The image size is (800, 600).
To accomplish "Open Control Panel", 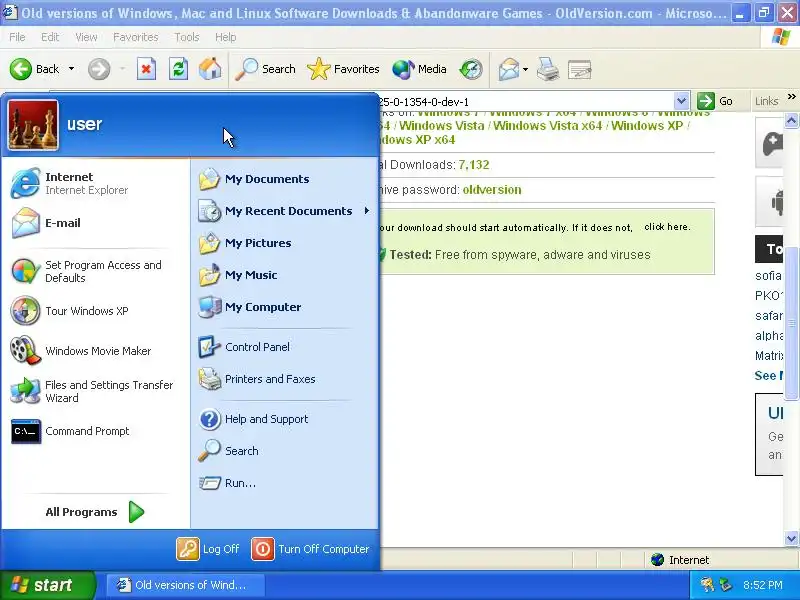I will pos(284,347).
